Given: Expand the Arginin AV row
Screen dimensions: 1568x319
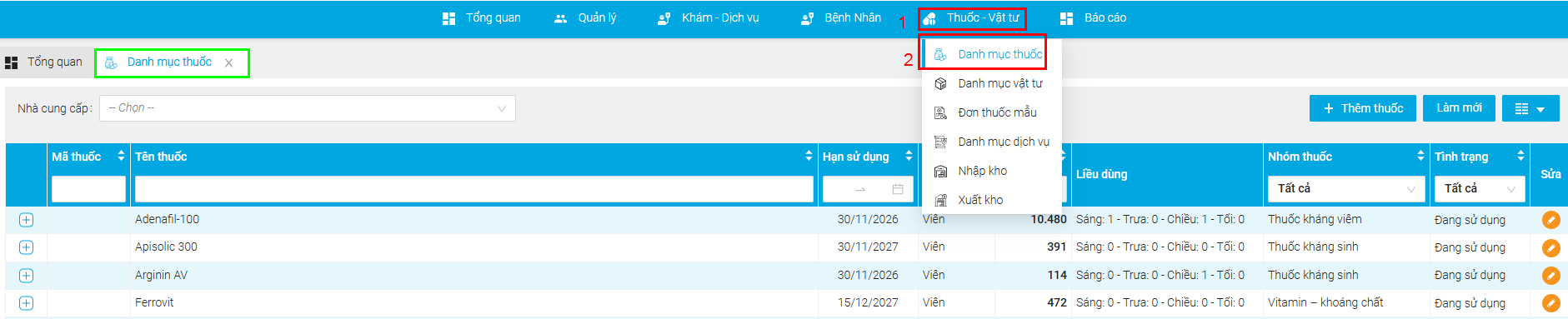Looking at the screenshot, I should pos(26,276).
